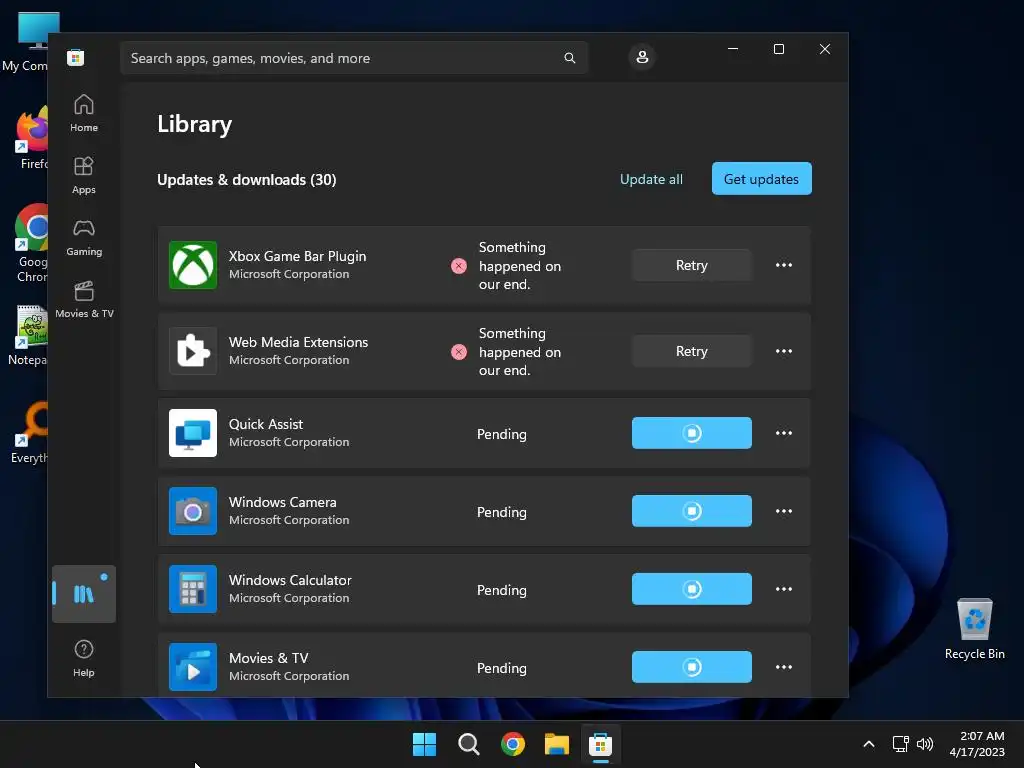Screen dimensions: 1024x768
Task: Click the Update all link
Action: point(651,179)
